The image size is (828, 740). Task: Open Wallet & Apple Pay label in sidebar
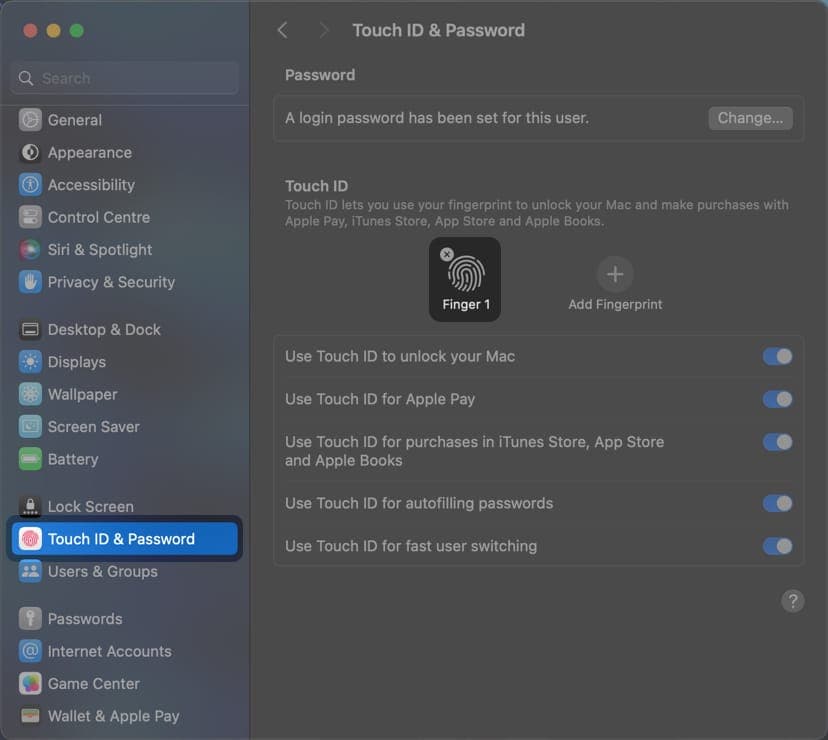(x=114, y=716)
